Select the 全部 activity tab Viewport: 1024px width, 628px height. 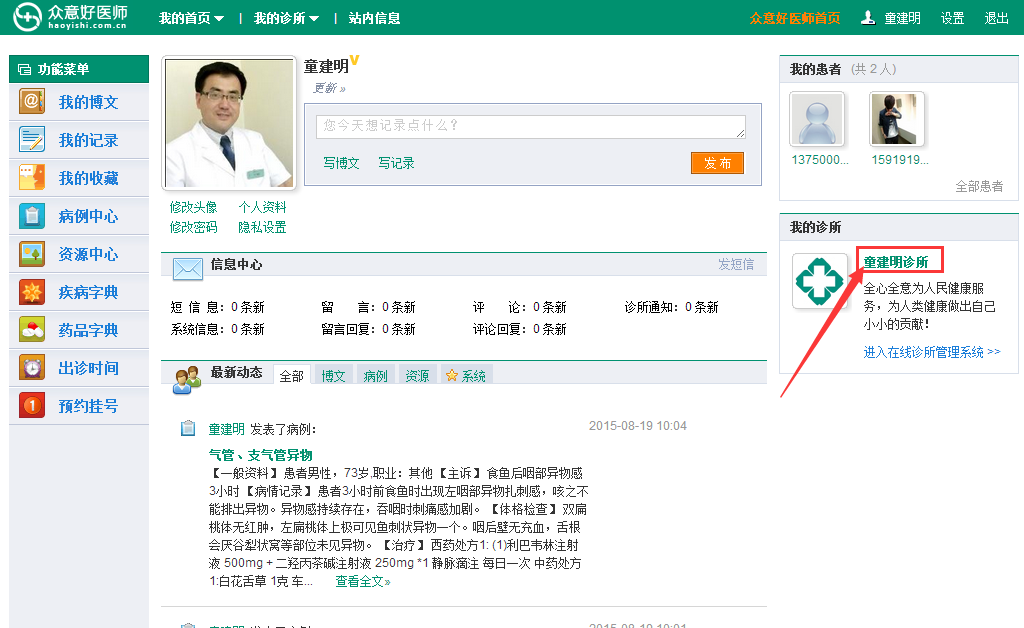[x=291, y=375]
